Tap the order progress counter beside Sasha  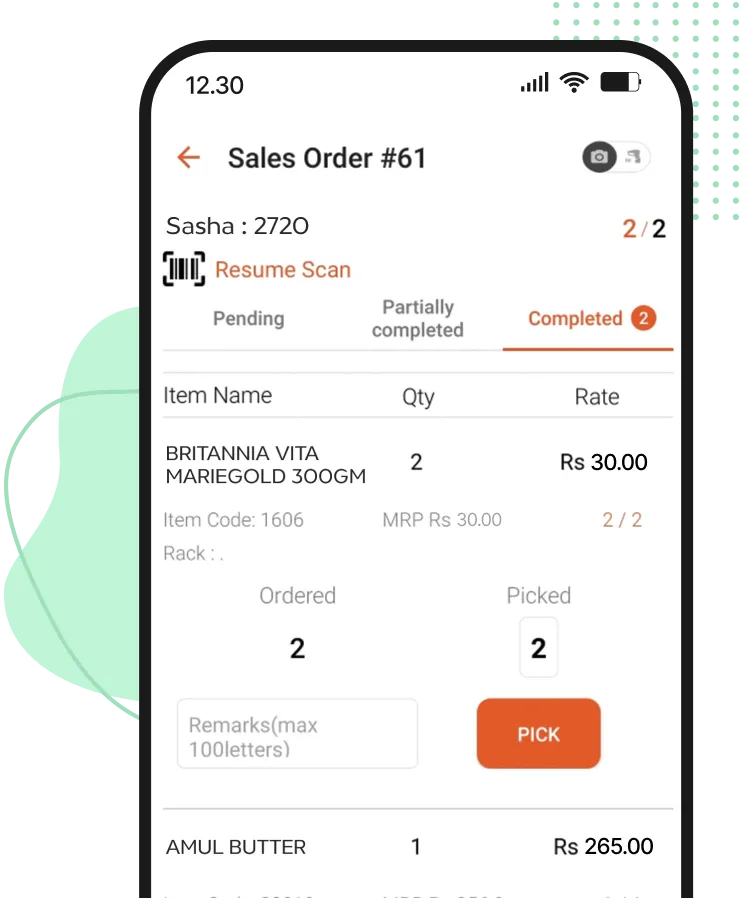pos(644,229)
